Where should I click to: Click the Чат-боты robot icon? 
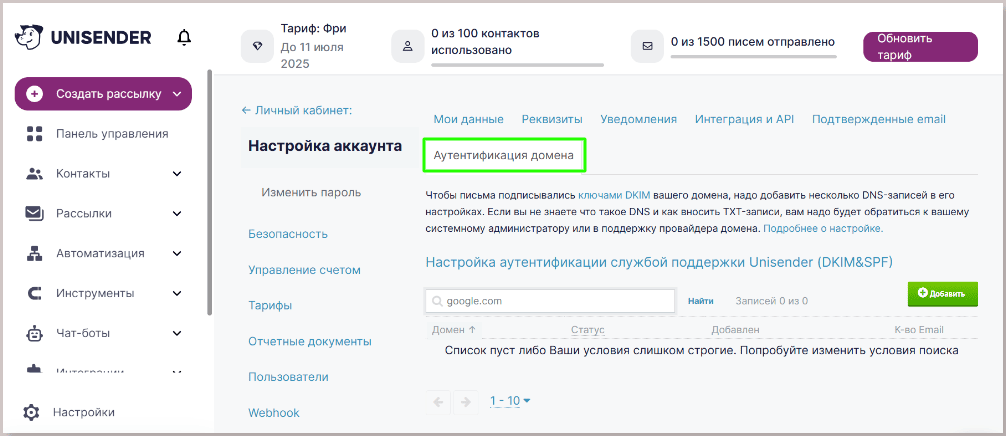tap(34, 333)
